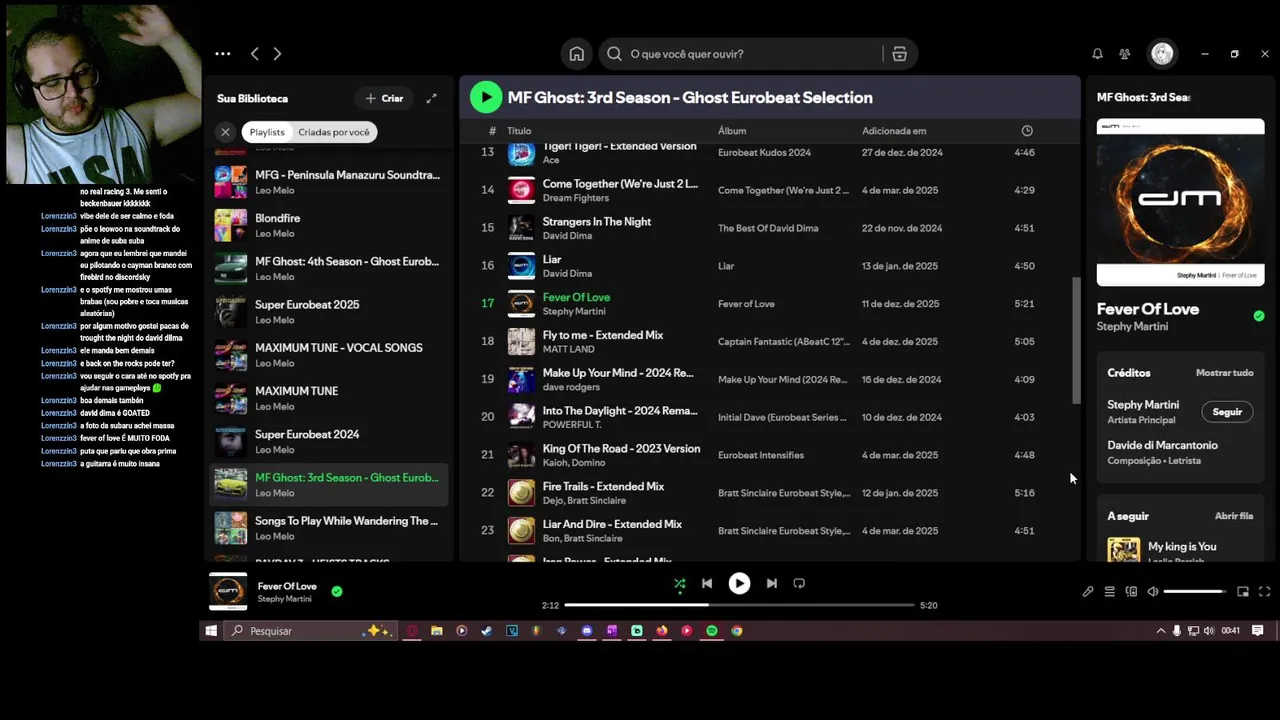This screenshot has width=1280, height=720.
Task: Open MF Ghost: 4th Season playlist
Action: coord(330,269)
